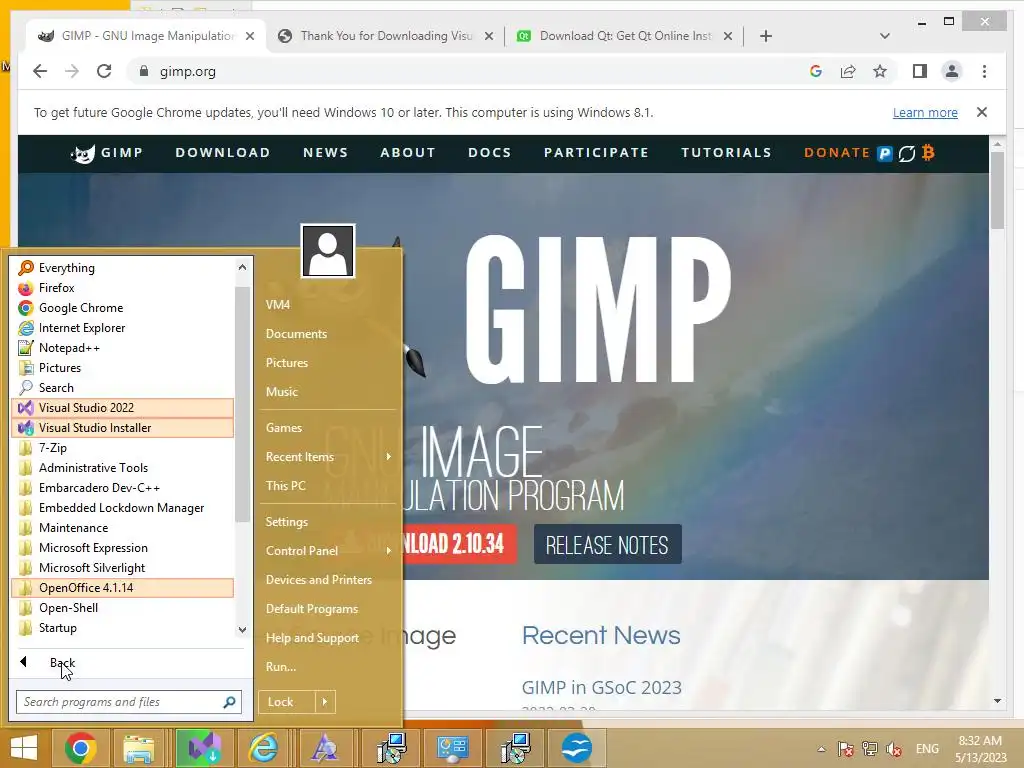1024x768 pixels.
Task: Open the DOWNLOAD menu on gimp.org
Action: pyautogui.click(x=223, y=153)
